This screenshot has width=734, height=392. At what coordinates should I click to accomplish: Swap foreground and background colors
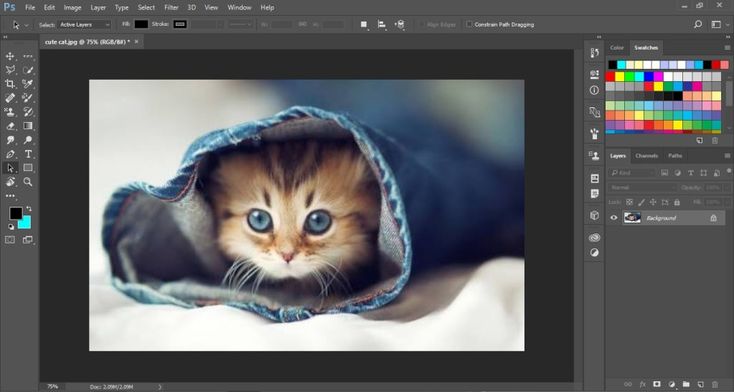[x=29, y=208]
